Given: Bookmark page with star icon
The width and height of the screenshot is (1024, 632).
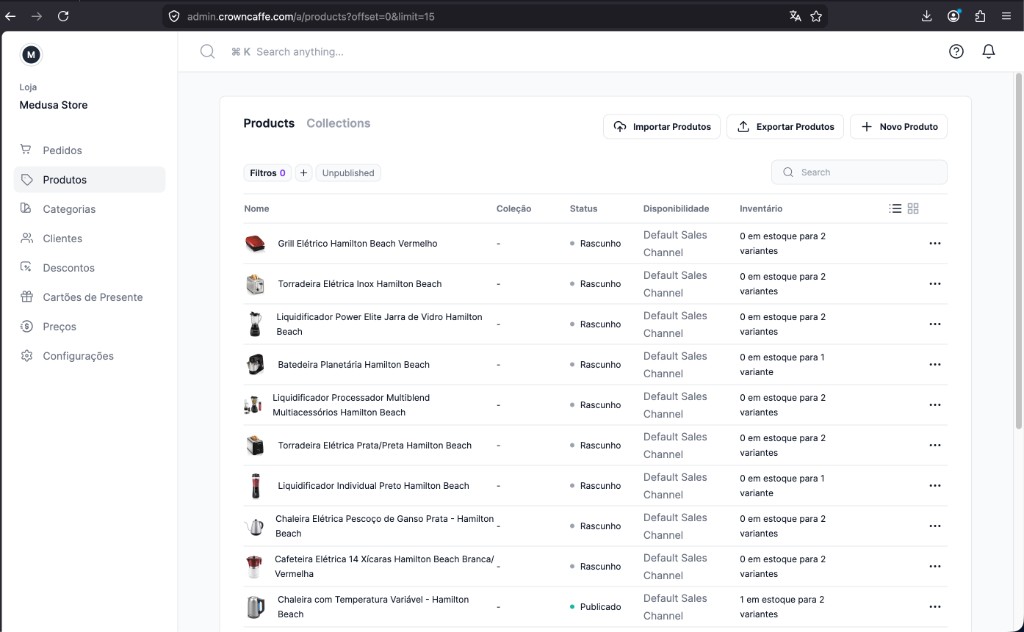Looking at the screenshot, I should [816, 16].
